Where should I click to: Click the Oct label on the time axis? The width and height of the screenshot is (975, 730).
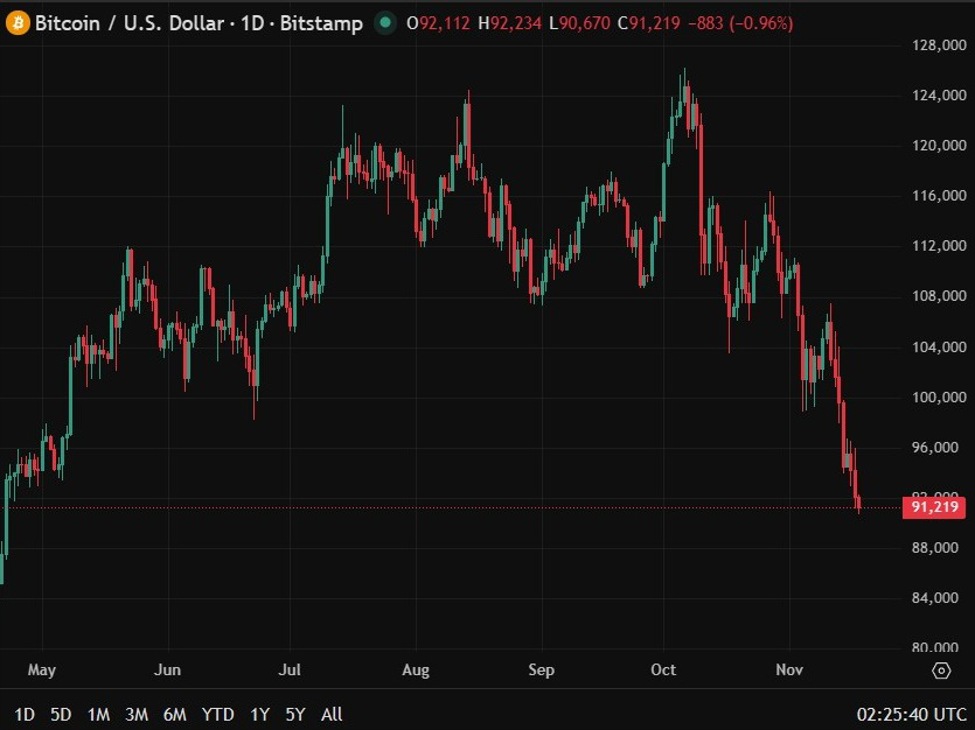pos(663,670)
